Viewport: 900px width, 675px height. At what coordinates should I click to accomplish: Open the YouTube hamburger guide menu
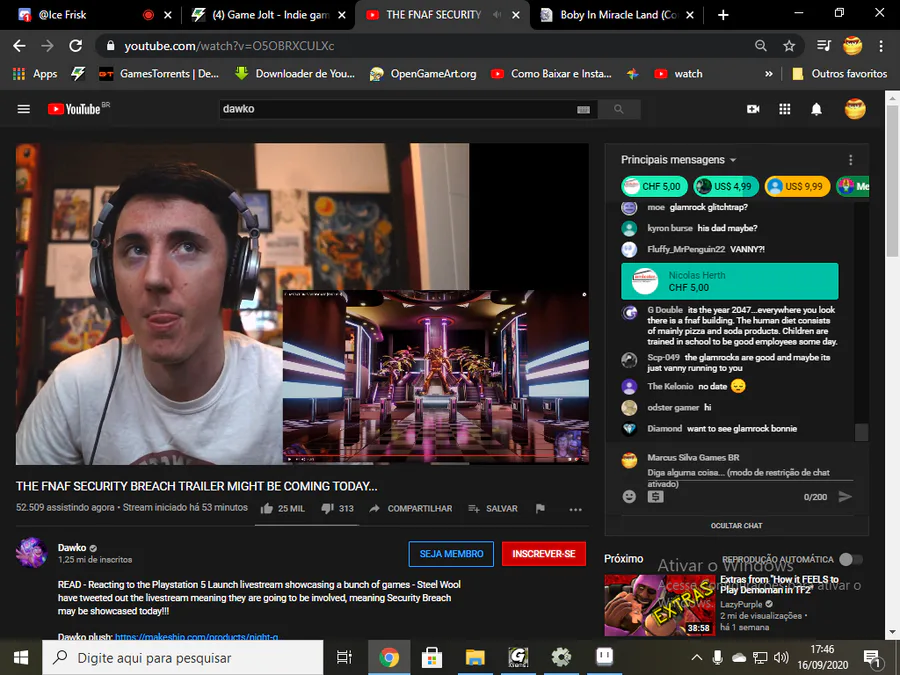24,109
